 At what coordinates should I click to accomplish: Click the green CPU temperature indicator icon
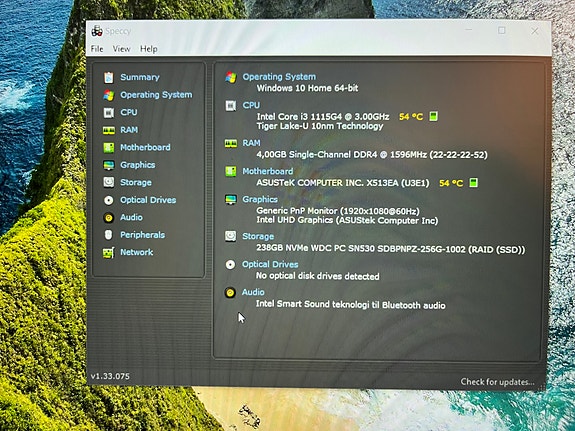[x=433, y=116]
